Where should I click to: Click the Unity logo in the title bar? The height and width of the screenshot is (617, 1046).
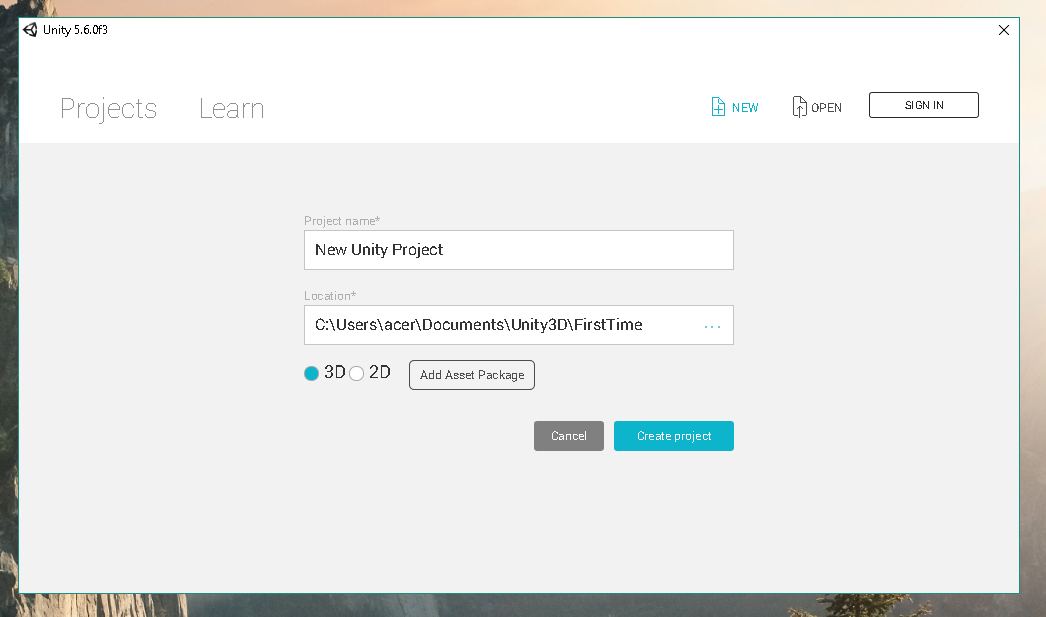(30, 30)
